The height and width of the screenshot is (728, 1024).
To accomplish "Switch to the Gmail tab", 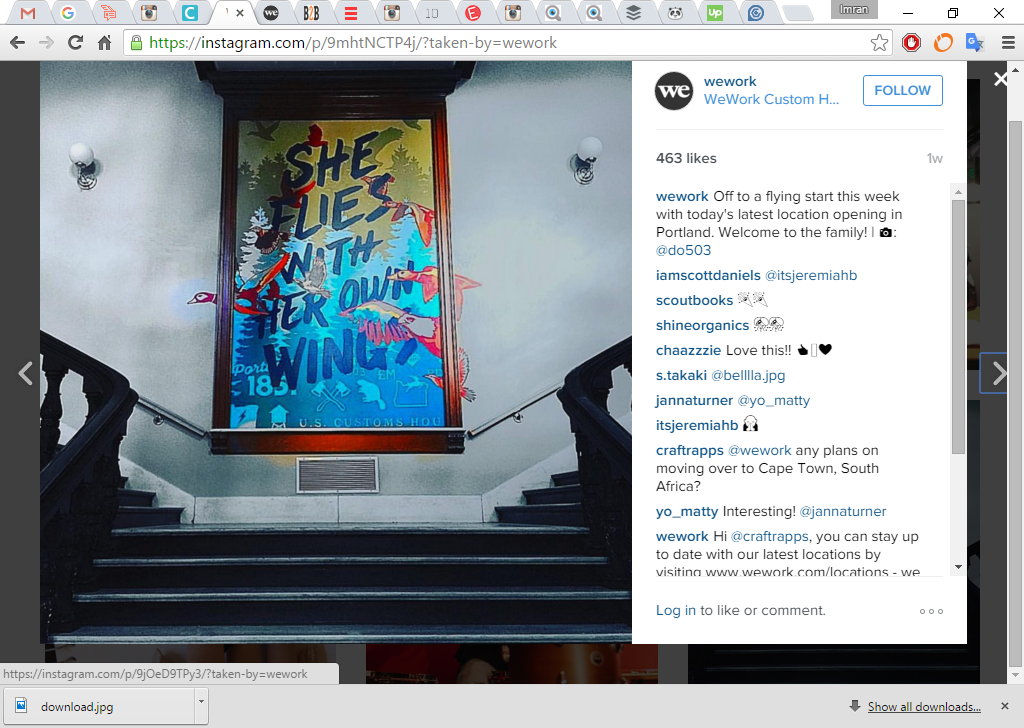I will point(27,12).
